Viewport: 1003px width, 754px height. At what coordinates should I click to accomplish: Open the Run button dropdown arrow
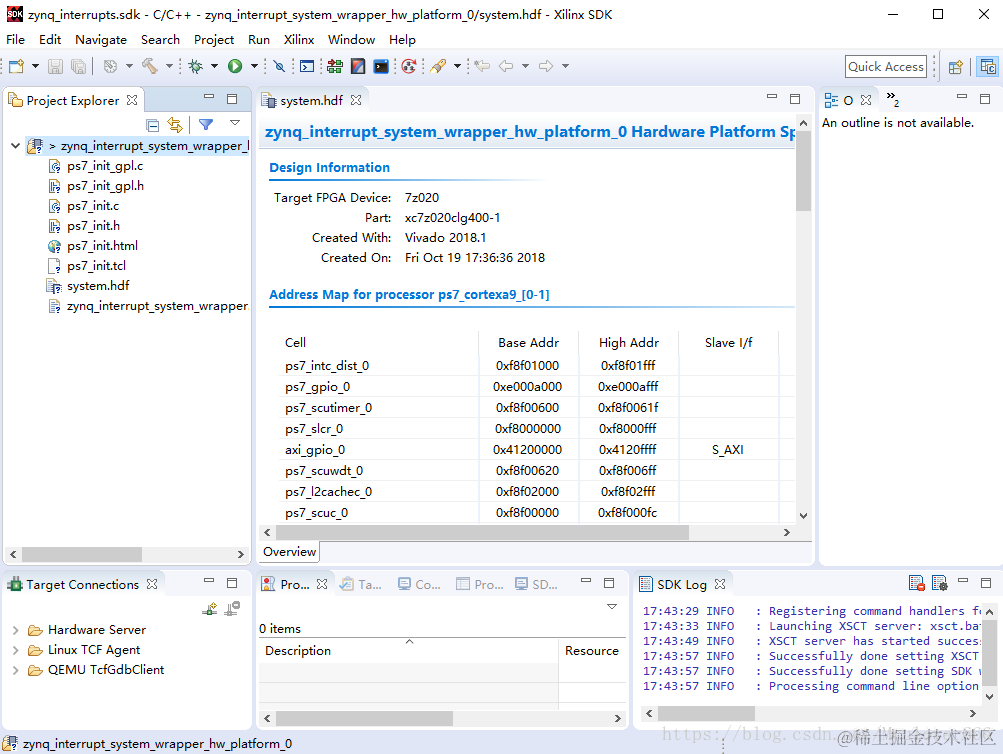(254, 67)
